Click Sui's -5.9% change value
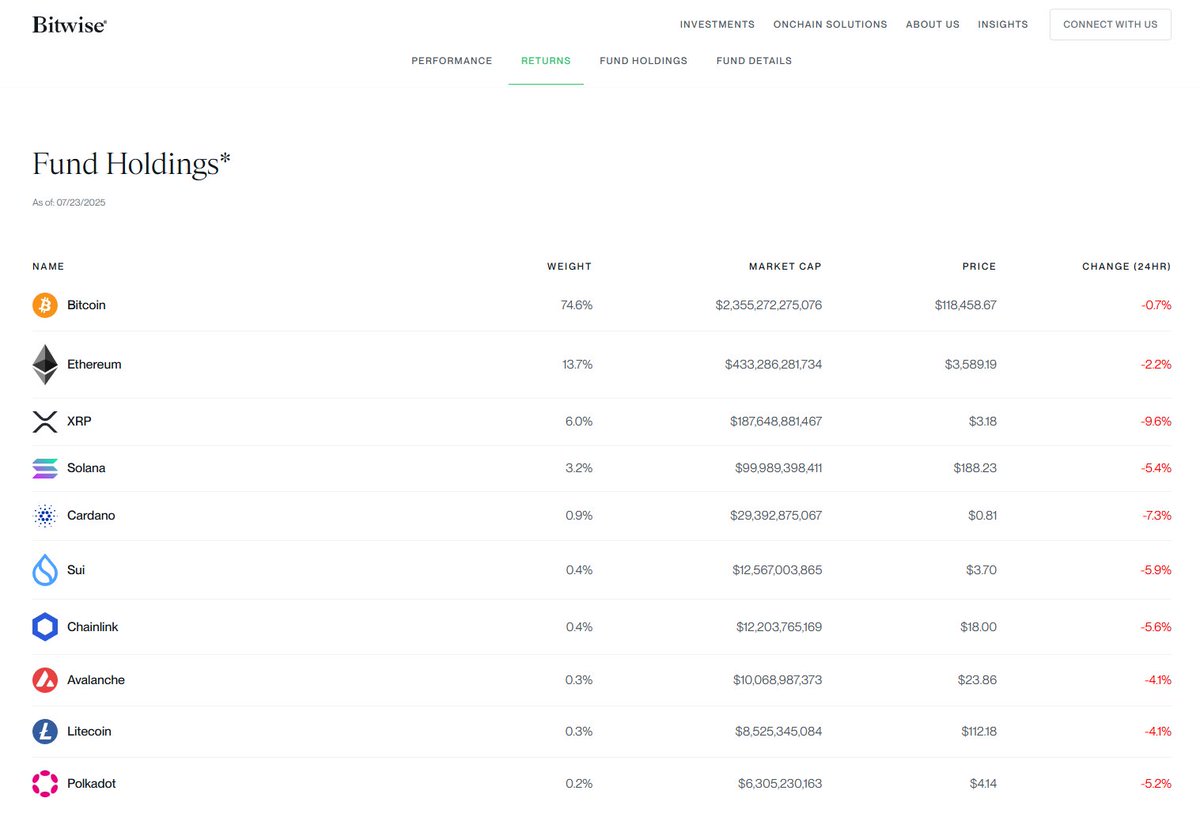This screenshot has width=1200, height=817. pos(1156,570)
